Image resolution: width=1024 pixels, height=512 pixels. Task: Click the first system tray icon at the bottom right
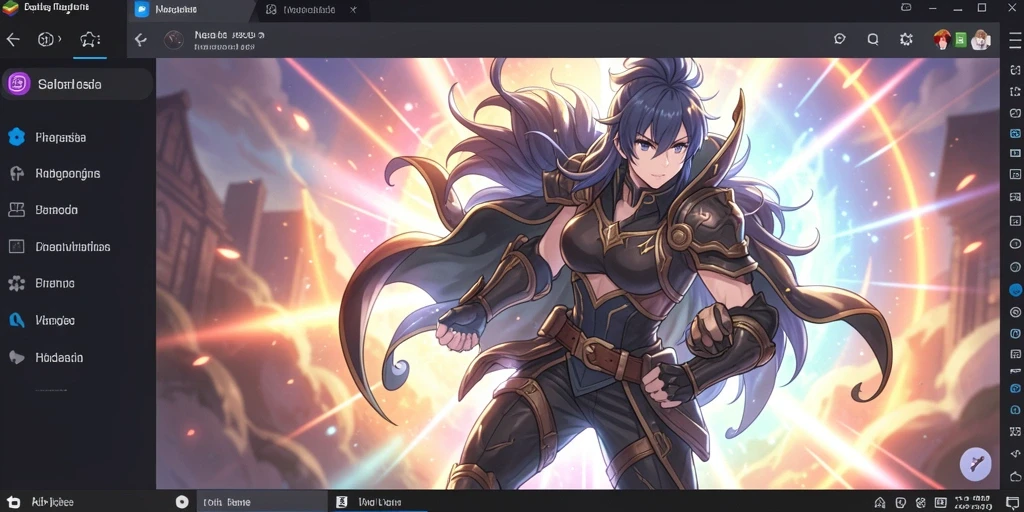pyautogui.click(x=880, y=502)
